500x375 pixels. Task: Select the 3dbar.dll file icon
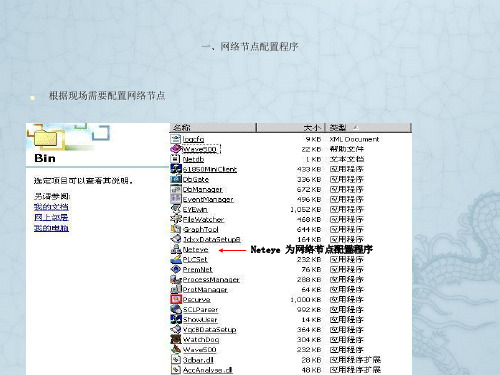click(176, 359)
